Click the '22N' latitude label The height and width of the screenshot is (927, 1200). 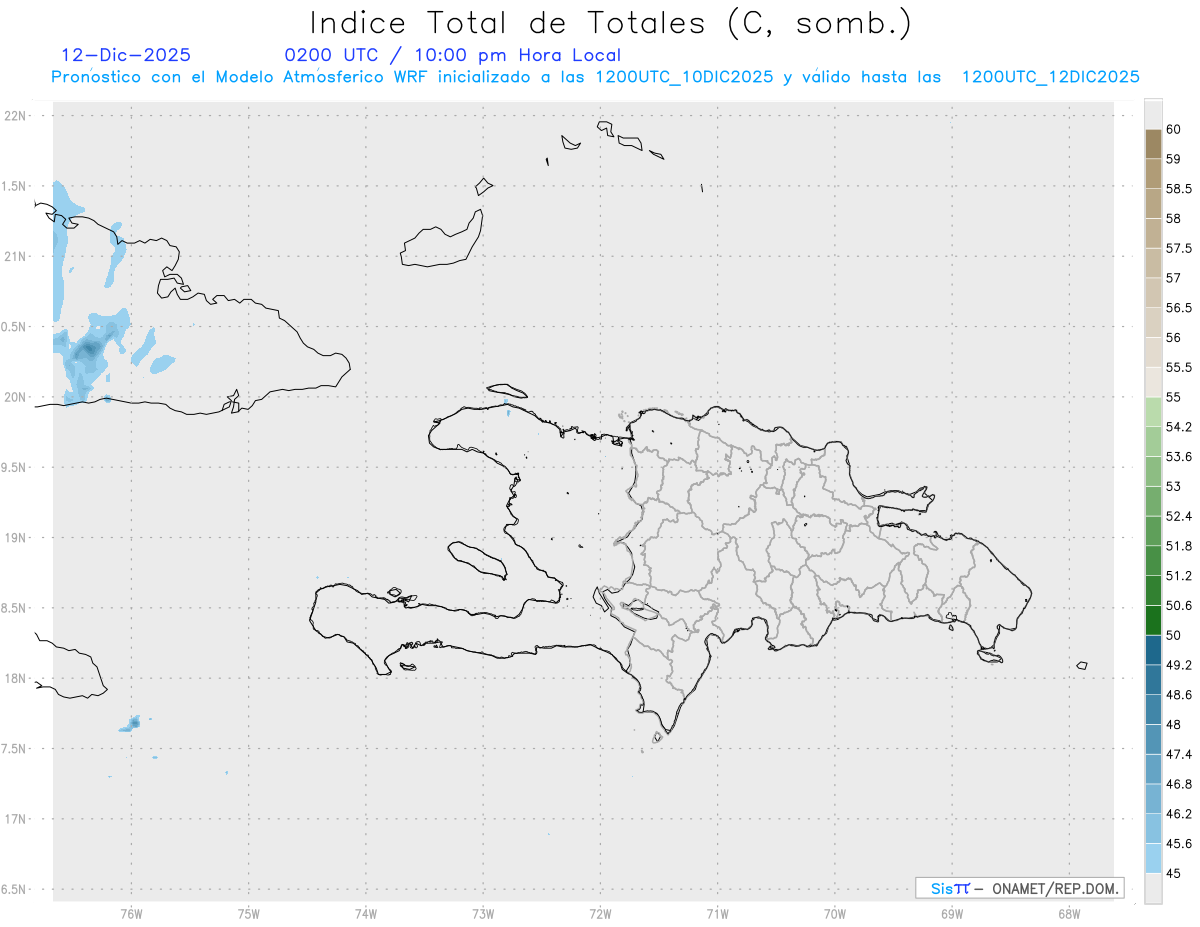(17, 116)
